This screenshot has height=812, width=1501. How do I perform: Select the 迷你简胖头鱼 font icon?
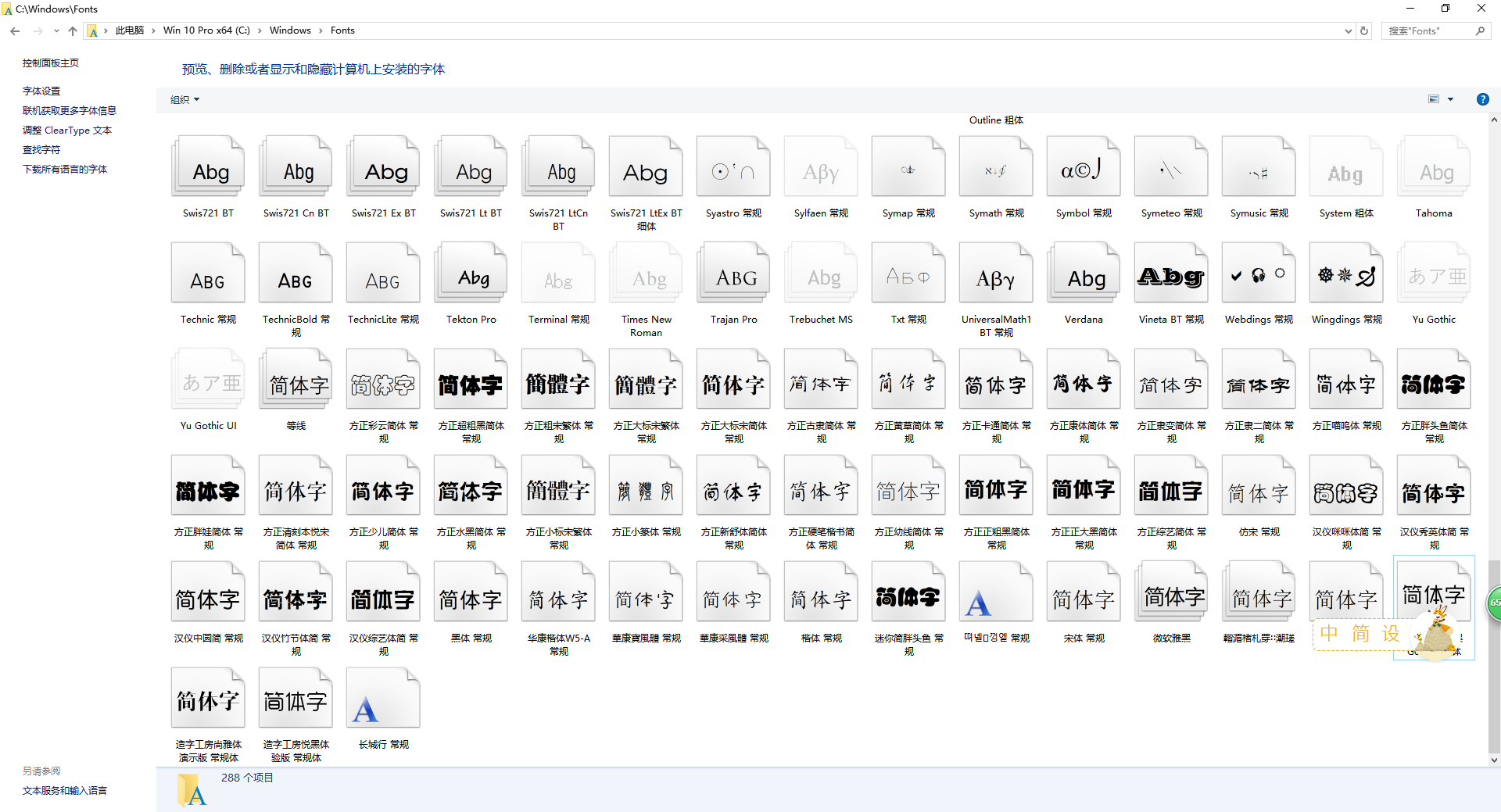[x=908, y=592]
